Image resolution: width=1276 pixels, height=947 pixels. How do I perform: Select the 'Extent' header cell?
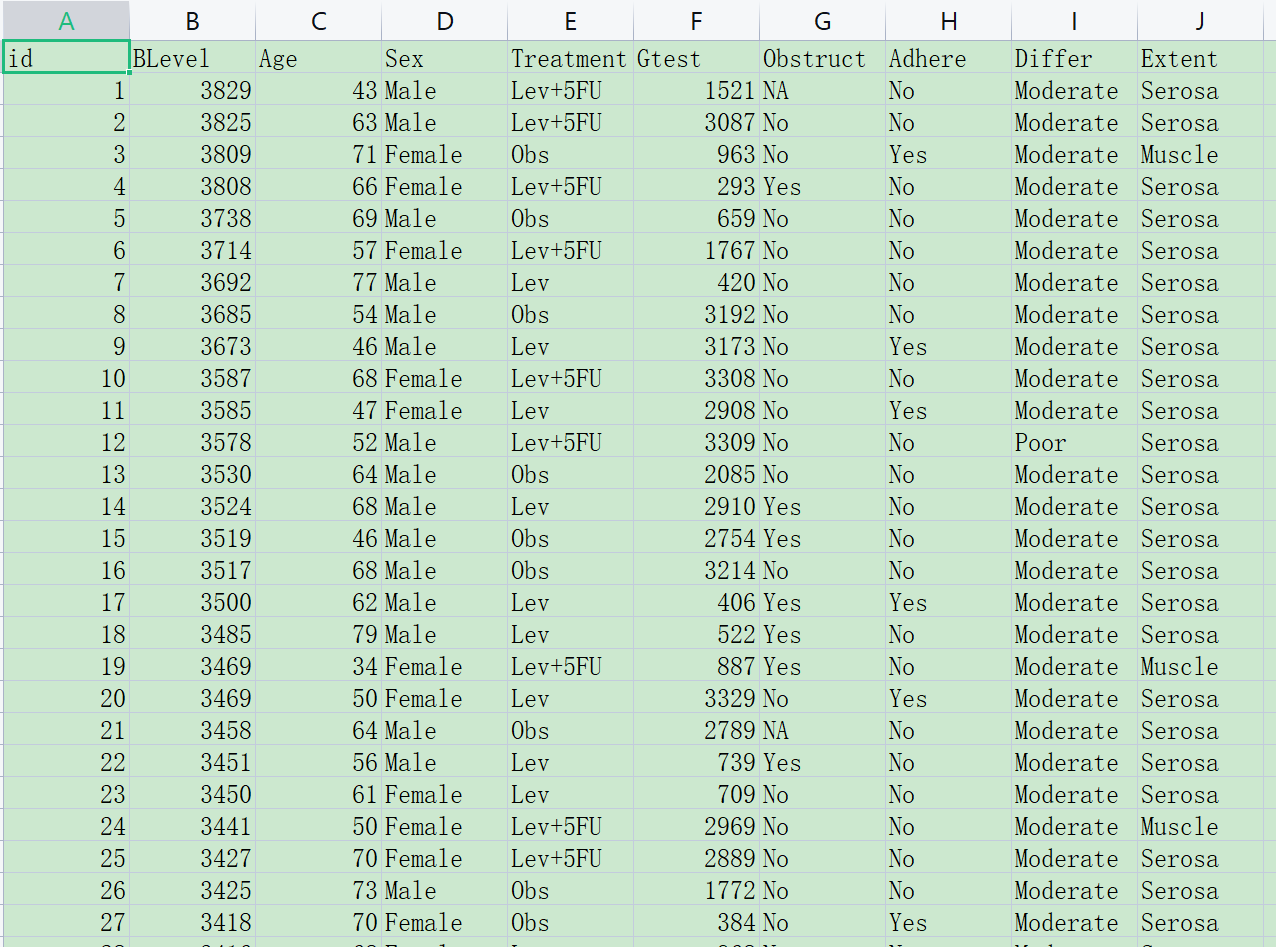click(1200, 59)
